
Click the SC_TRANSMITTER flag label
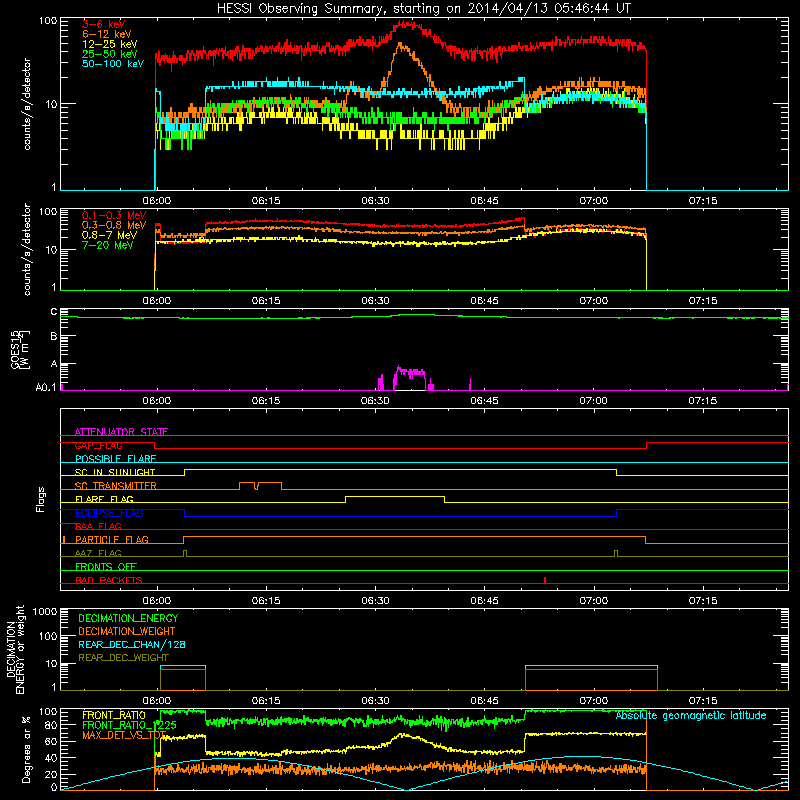coord(115,486)
